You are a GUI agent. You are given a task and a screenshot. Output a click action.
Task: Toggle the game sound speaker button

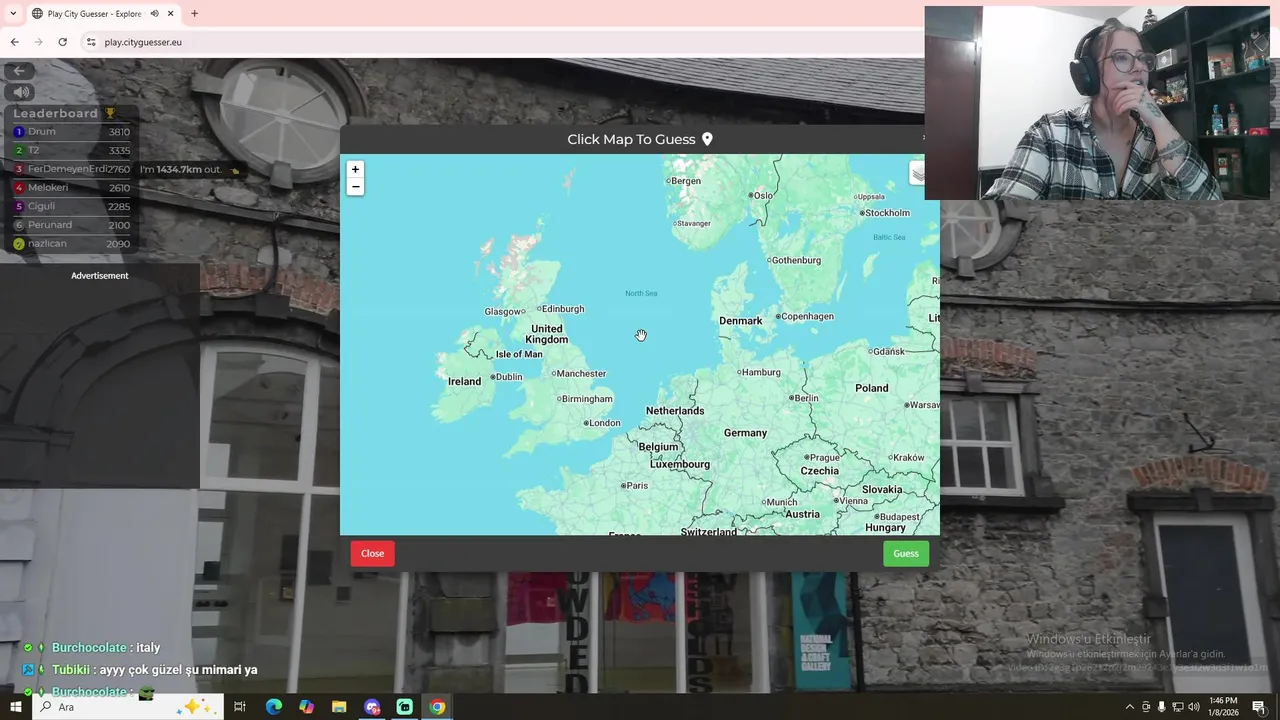tap(19, 92)
